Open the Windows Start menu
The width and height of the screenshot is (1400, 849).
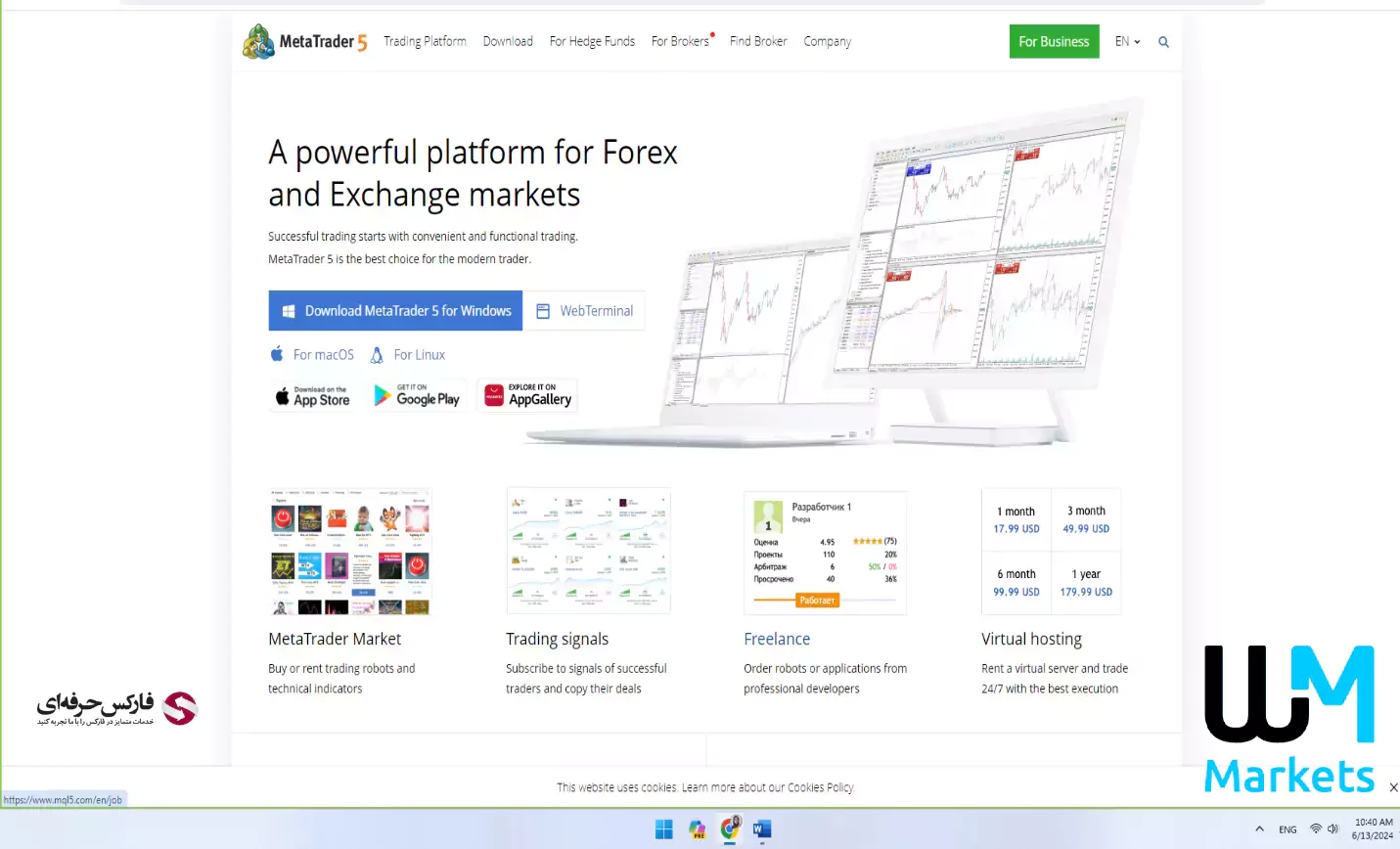[664, 829]
